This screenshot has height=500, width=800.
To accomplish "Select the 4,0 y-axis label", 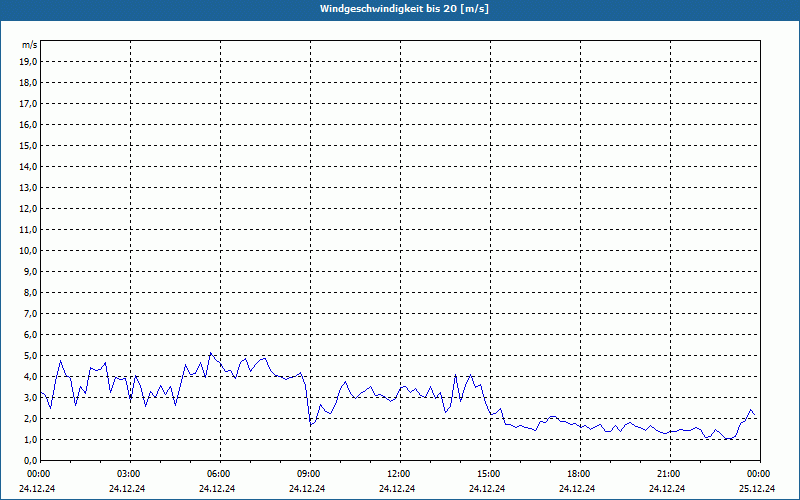I will (x=30, y=377).
